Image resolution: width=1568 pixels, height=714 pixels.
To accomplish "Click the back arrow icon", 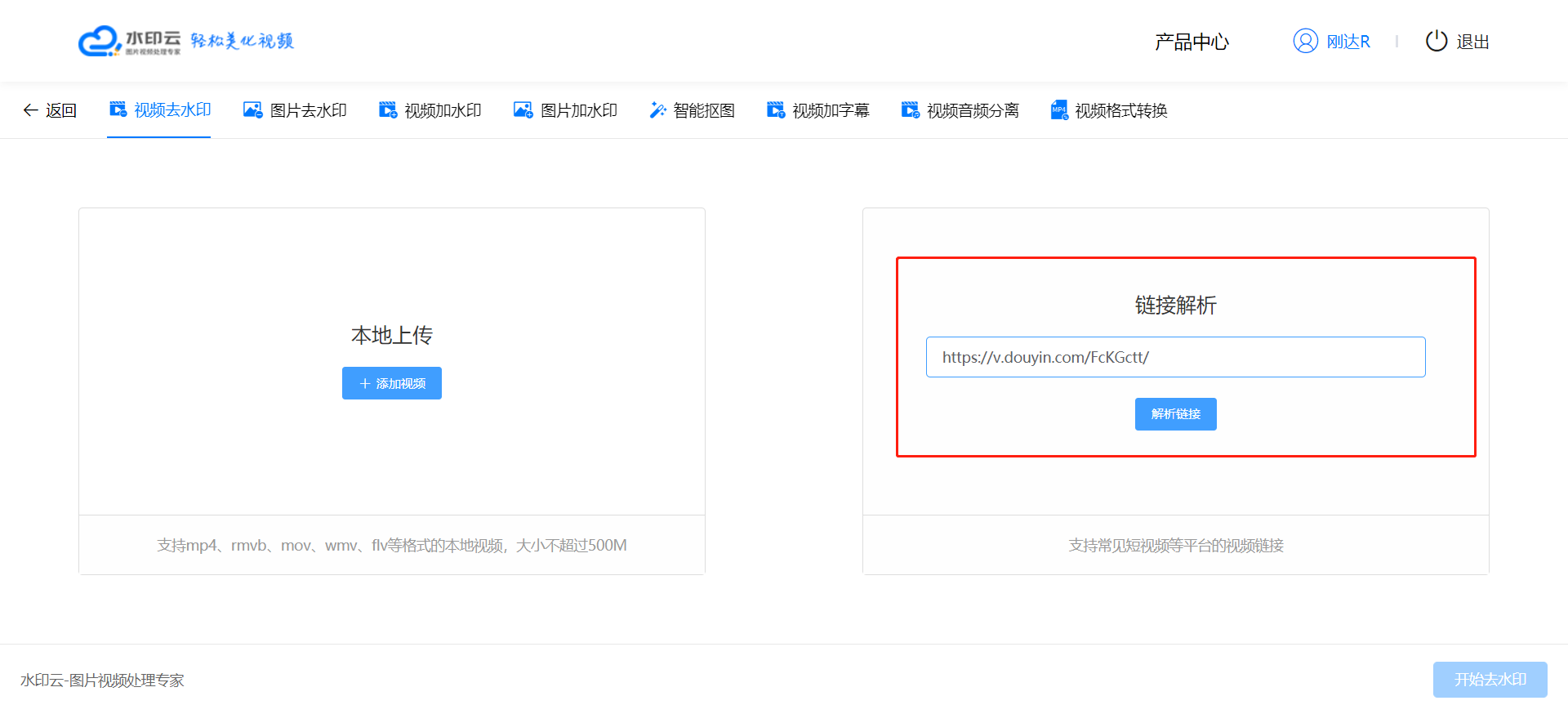I will (30, 110).
